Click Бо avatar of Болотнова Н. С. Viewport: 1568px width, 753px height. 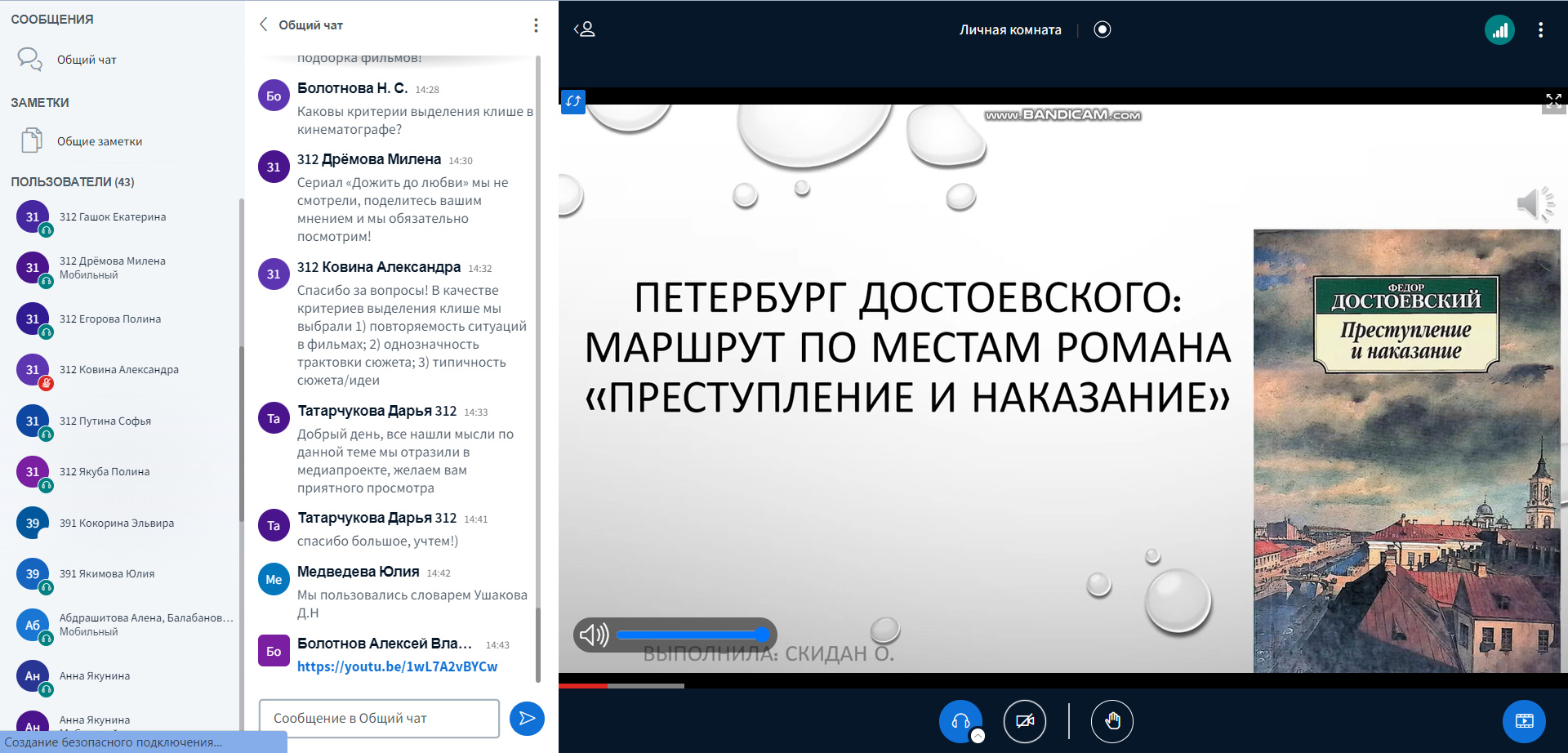274,96
